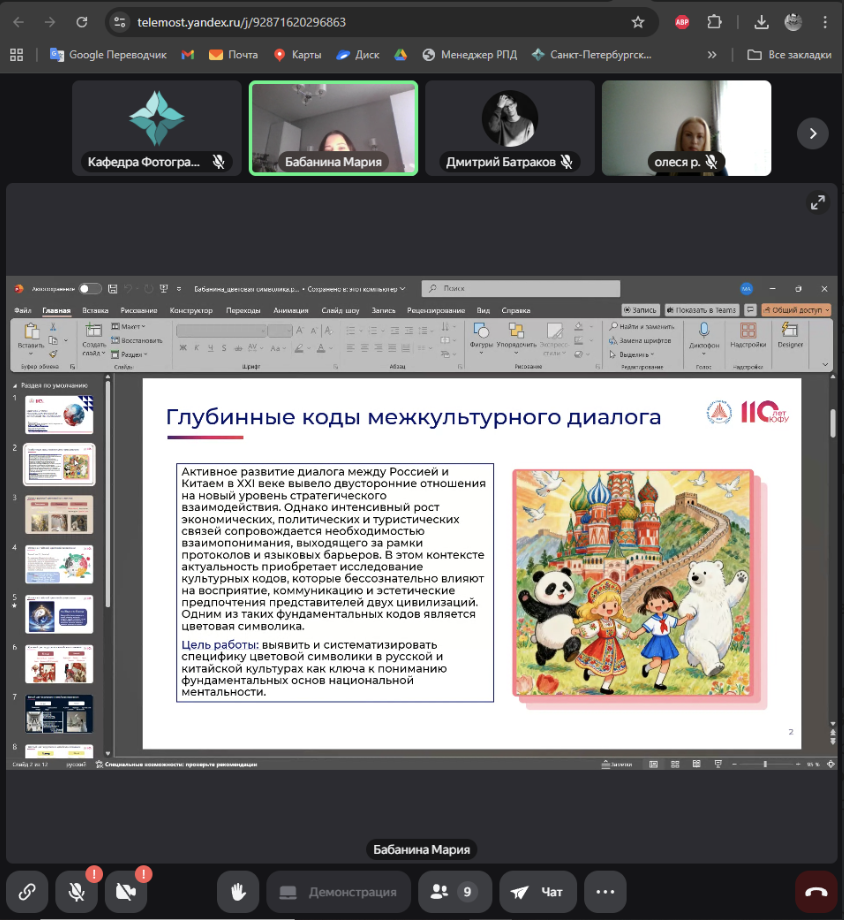The height and width of the screenshot is (920, 844).
Task: Open the Chrome extensions puzzle icon
Action: tap(714, 22)
